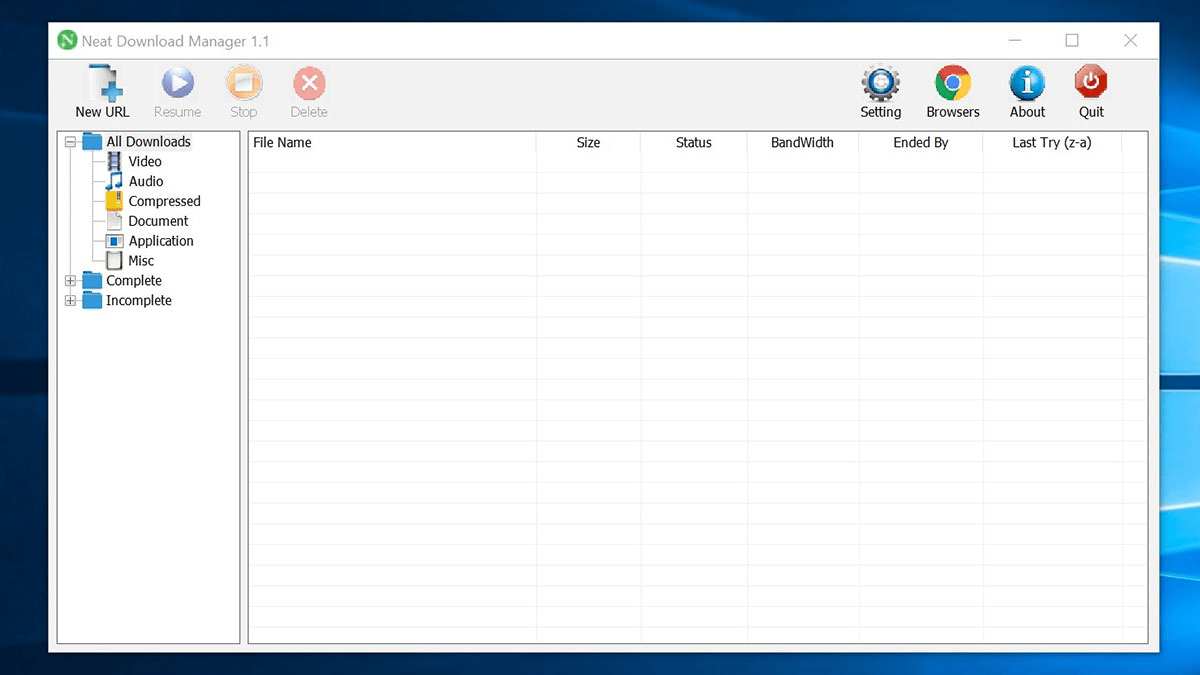Click the New URL toolbar icon
The height and width of the screenshot is (675, 1200).
103,84
